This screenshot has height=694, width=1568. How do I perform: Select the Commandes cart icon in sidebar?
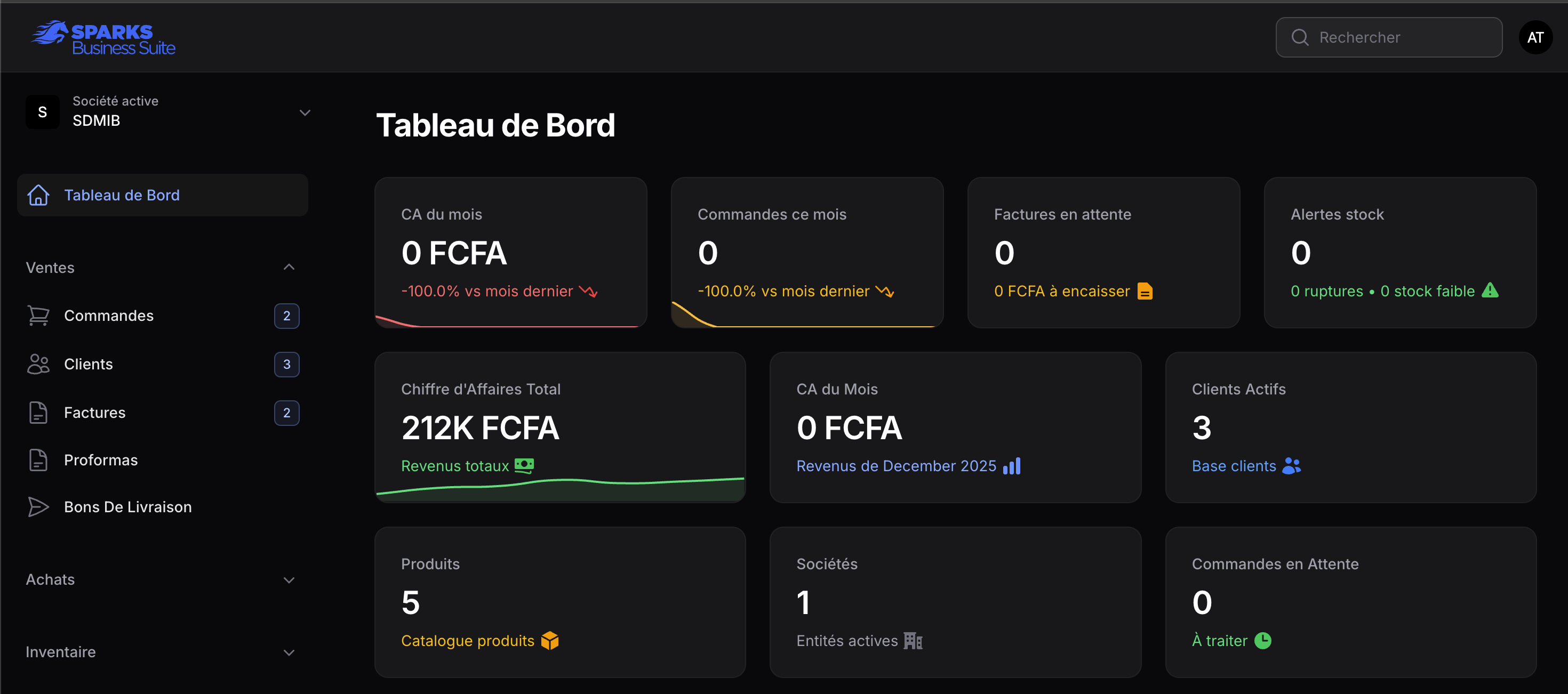pos(39,315)
